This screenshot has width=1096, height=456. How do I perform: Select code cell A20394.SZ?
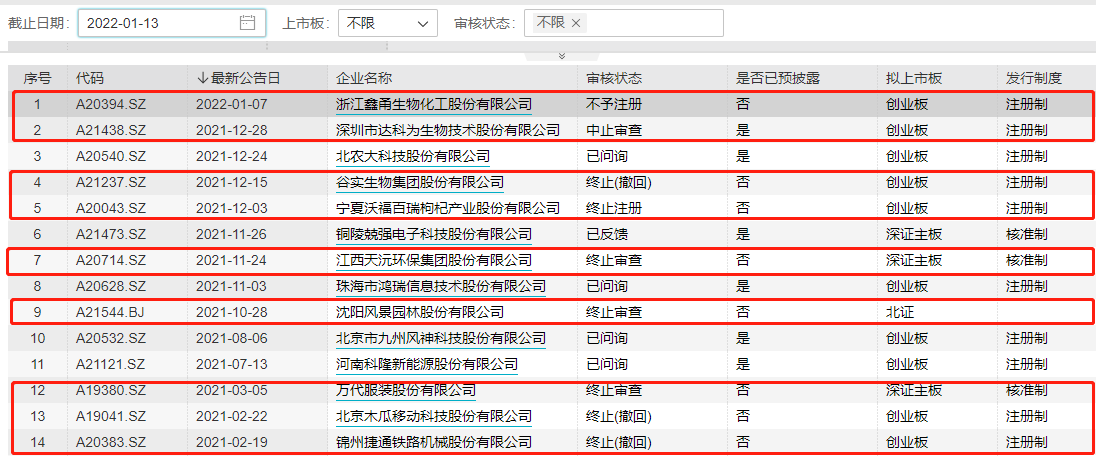(110, 105)
